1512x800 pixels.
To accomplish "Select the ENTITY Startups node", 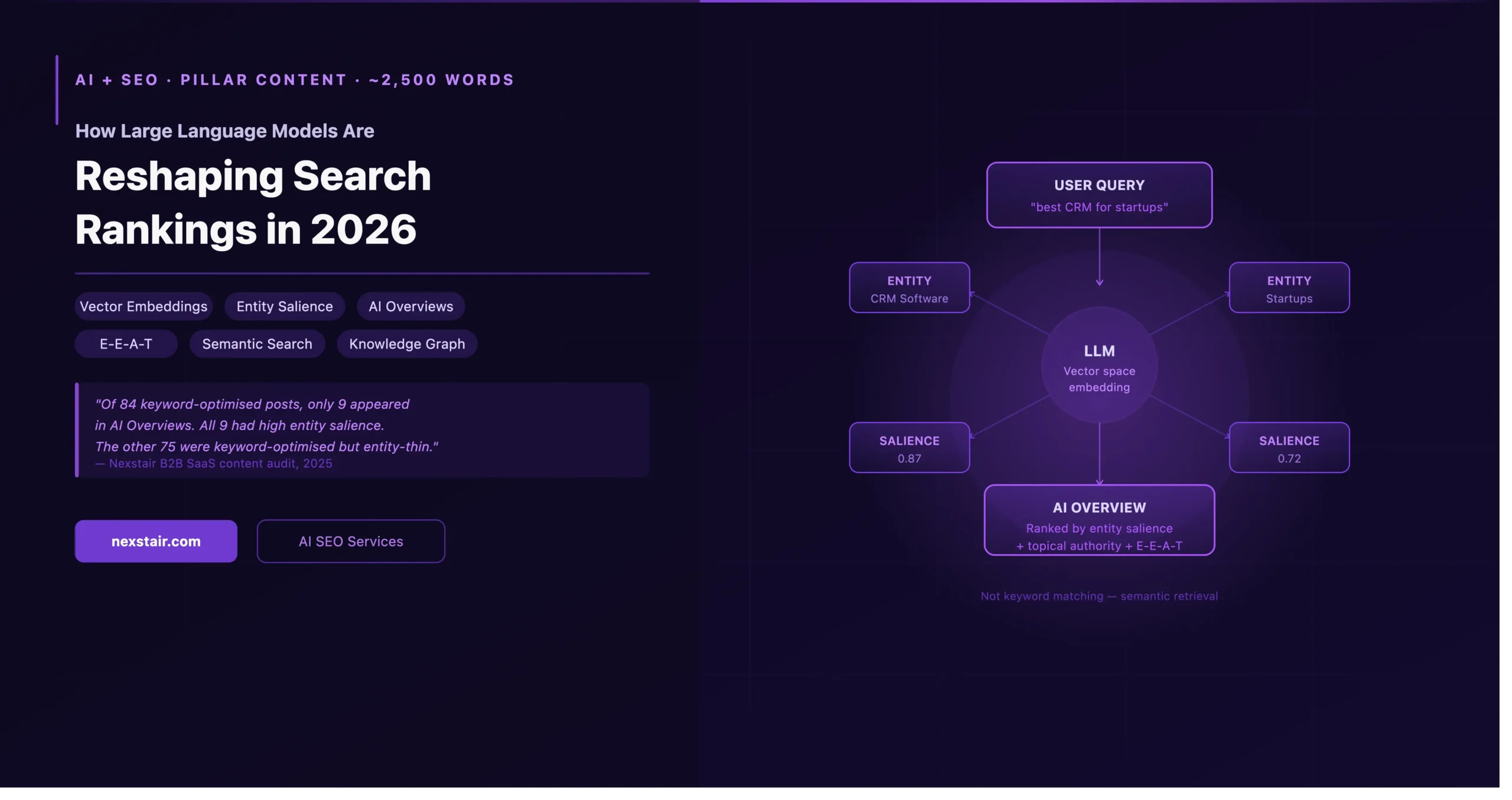I will (x=1289, y=288).
